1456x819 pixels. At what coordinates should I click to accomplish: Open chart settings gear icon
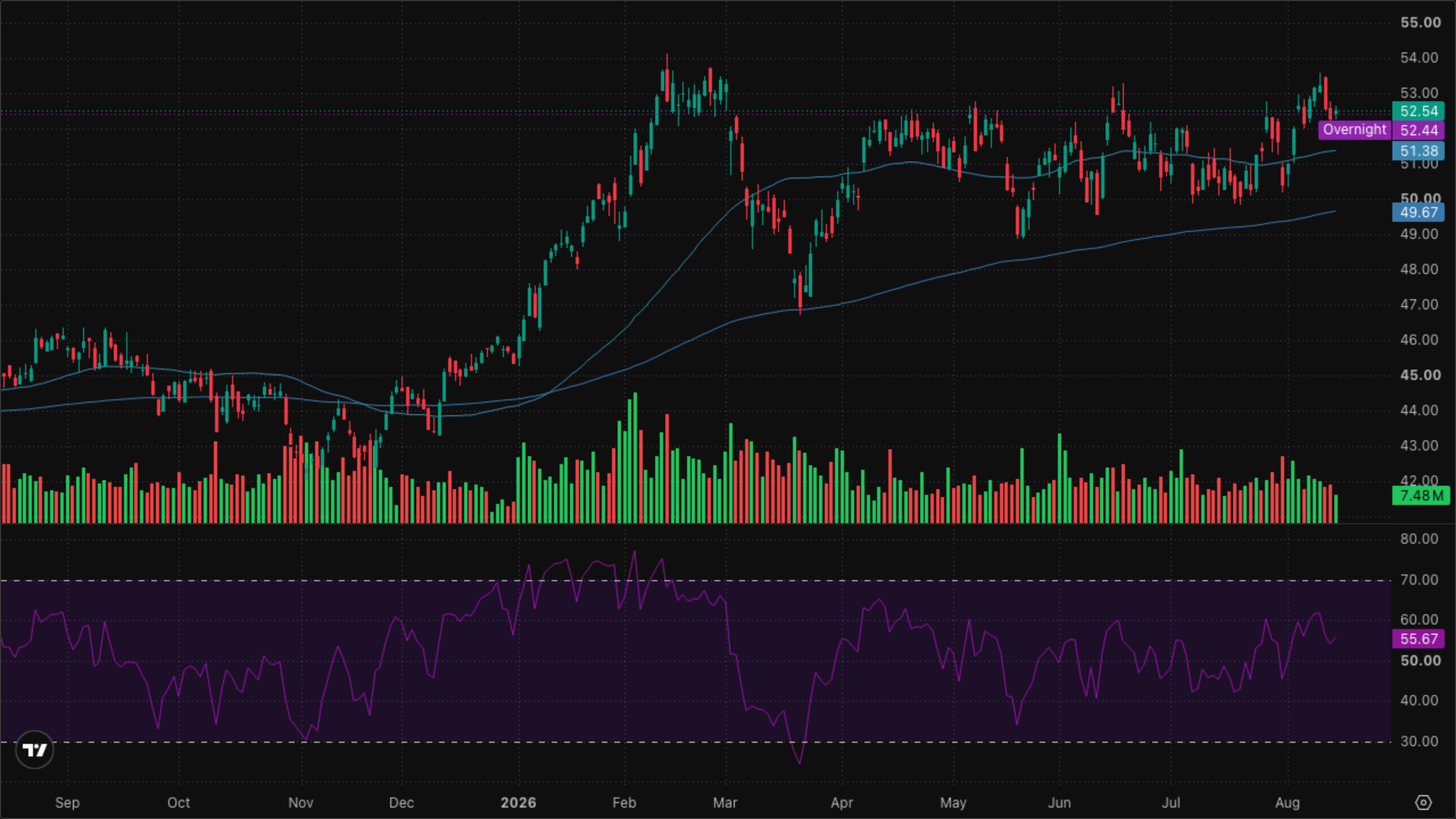coord(1422,803)
